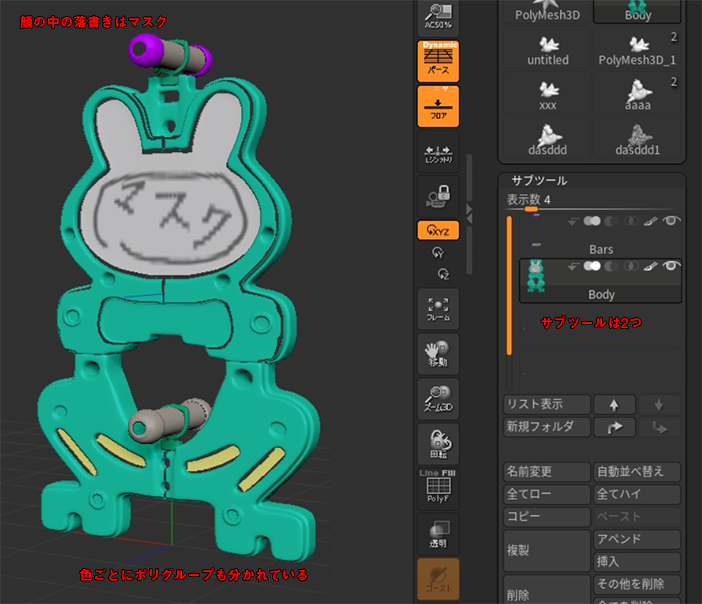
Task: Set union boolean mode on Bars subtool
Action: click(592, 221)
